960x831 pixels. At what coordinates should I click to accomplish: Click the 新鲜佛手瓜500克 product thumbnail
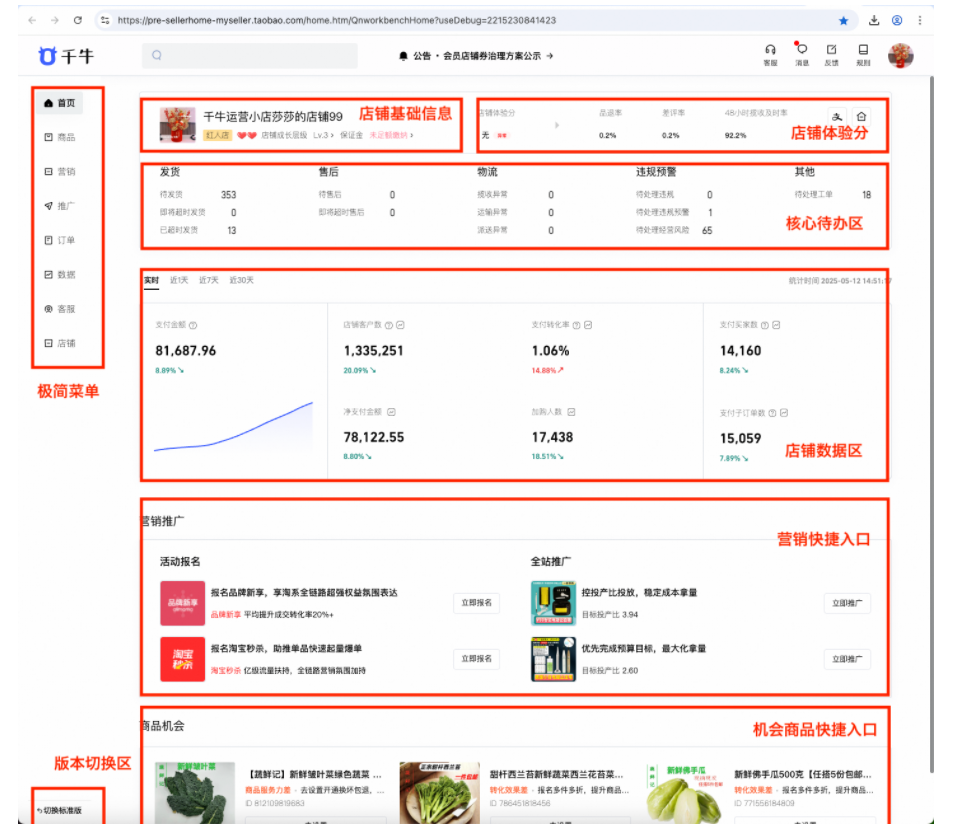[686, 794]
